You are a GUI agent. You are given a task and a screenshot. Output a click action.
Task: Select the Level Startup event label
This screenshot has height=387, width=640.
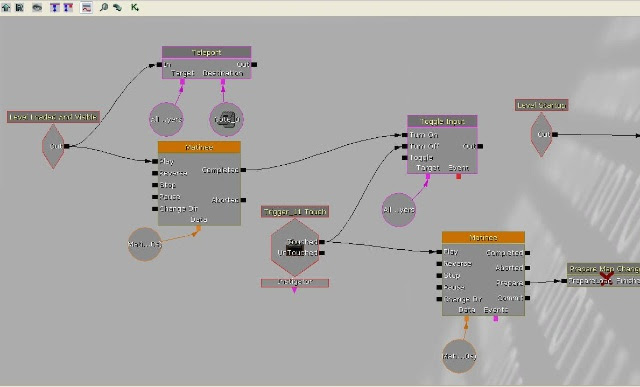pos(541,105)
